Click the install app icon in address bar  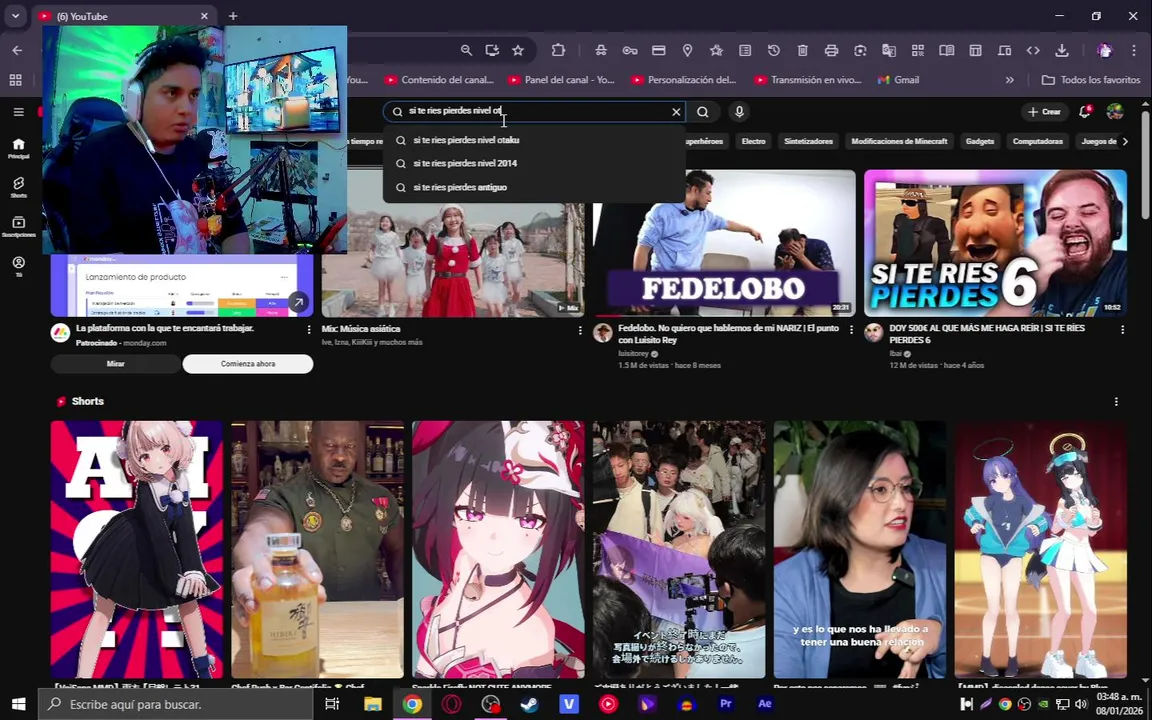pyautogui.click(x=492, y=50)
